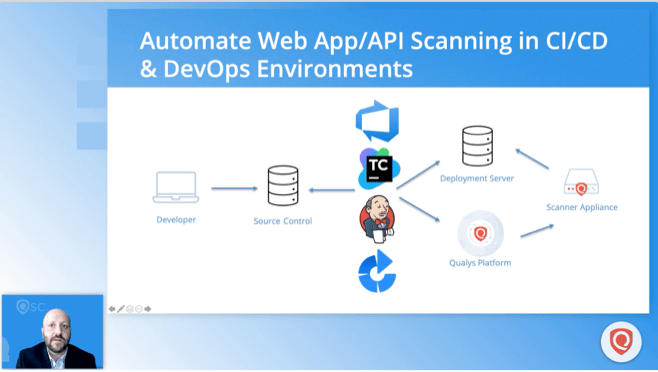
Task: Click the TeamCity TC logo
Action: coord(379,168)
